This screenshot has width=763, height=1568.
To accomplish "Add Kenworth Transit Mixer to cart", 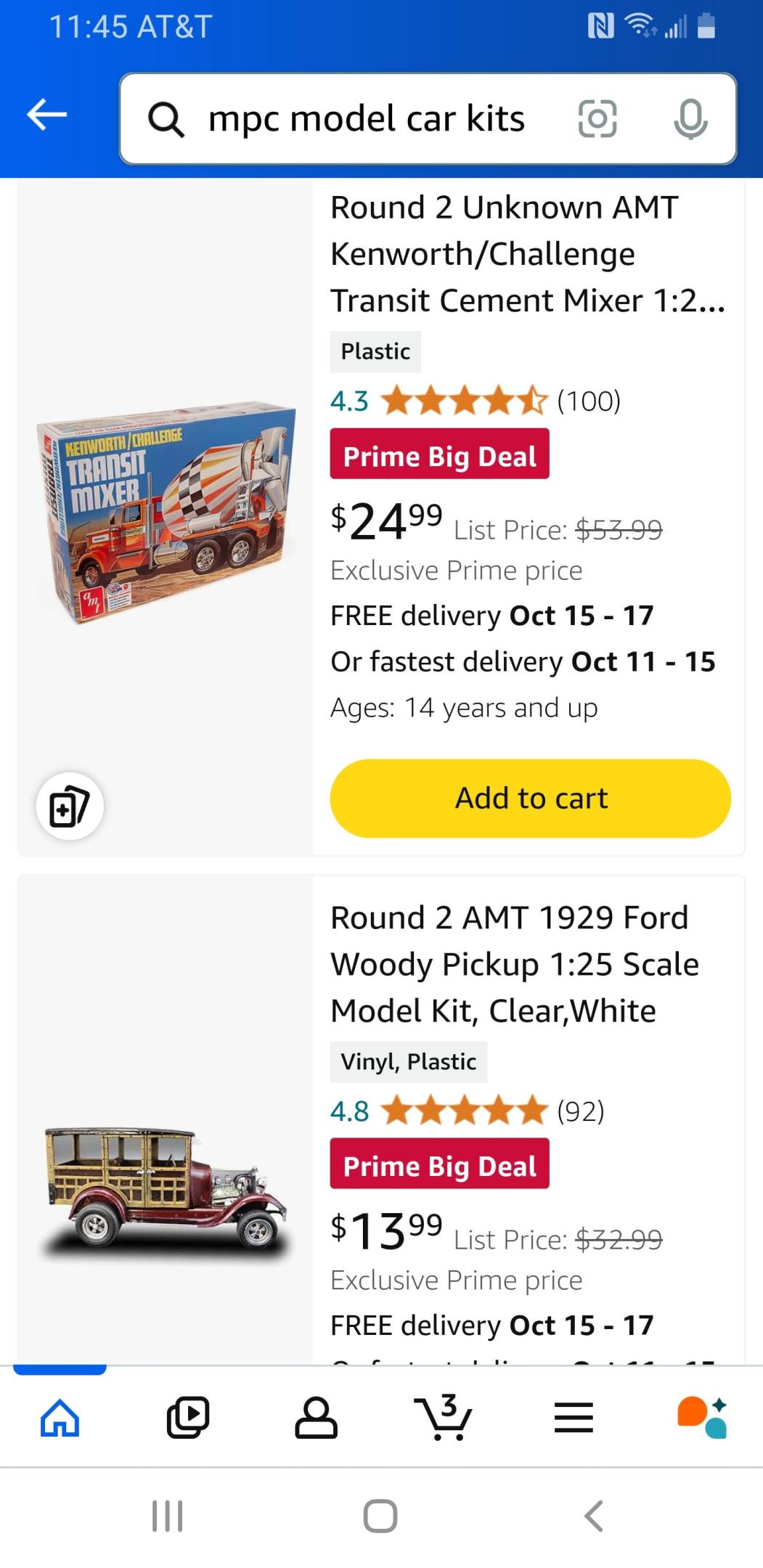I will (530, 799).
